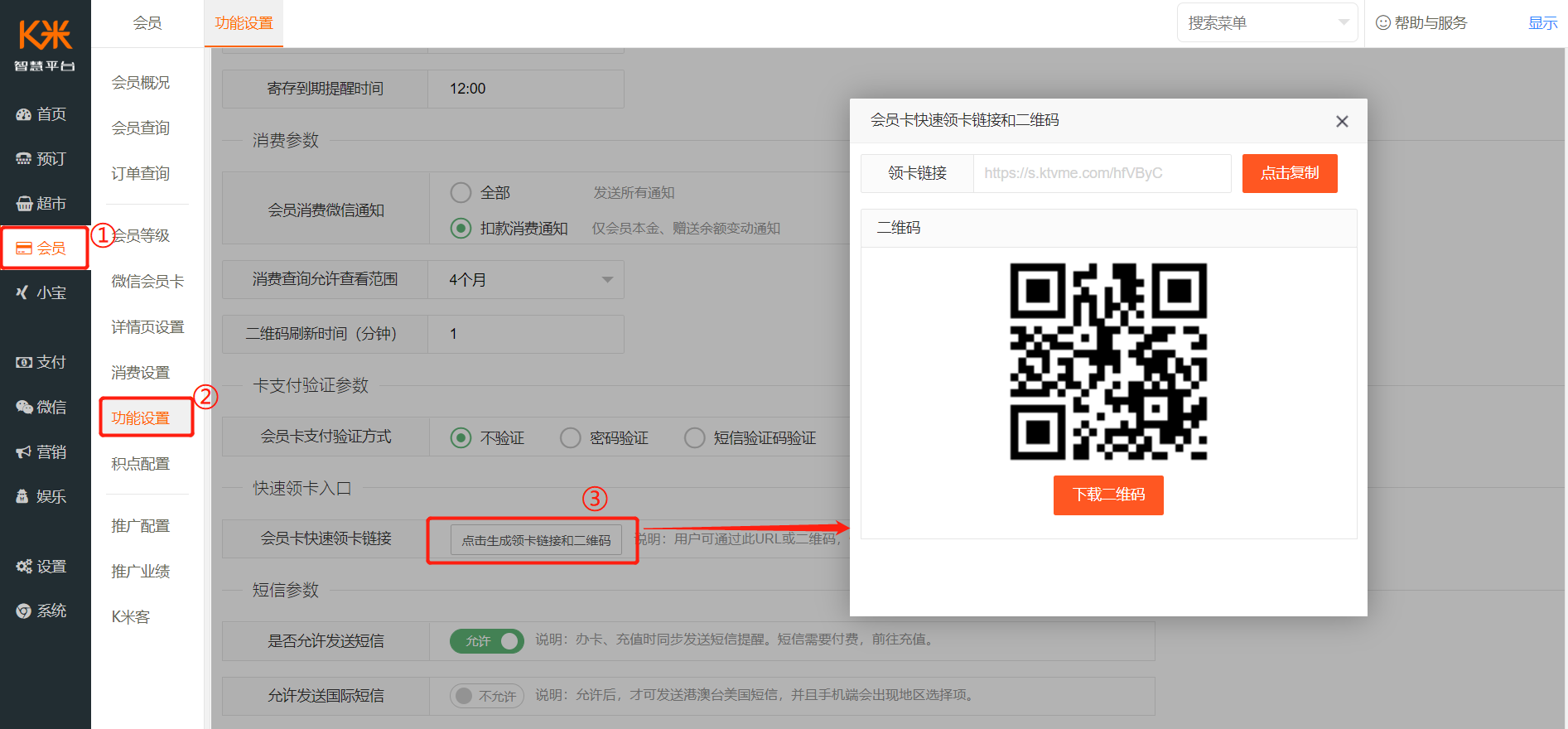Toggle 允许发送国际短信 switch
1568x729 pixels.
(487, 696)
